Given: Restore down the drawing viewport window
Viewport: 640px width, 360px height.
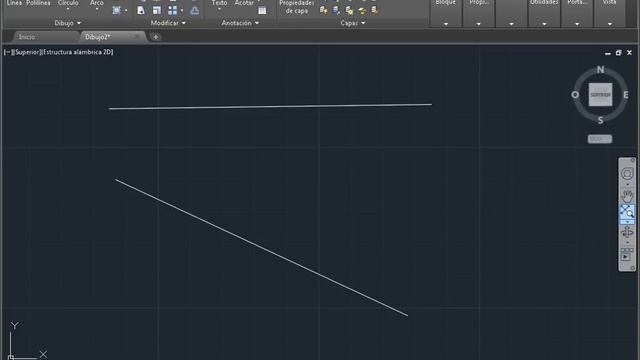Looking at the screenshot, I should [x=618, y=53].
